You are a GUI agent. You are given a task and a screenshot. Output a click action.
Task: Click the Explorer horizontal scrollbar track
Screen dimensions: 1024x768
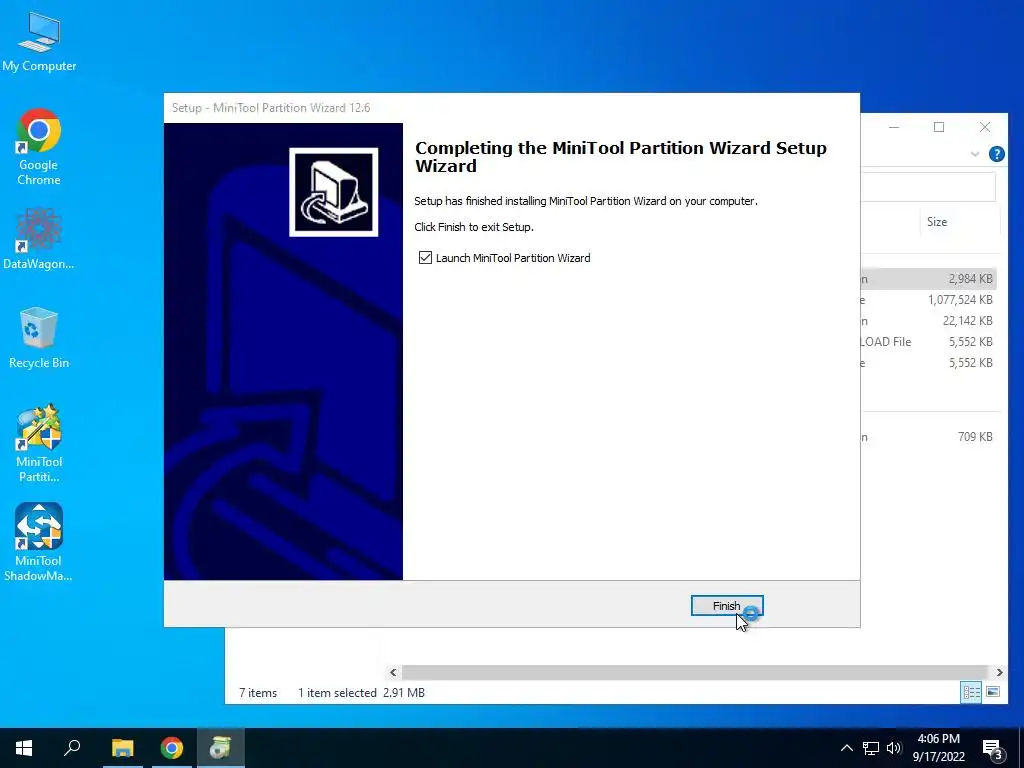(x=694, y=672)
